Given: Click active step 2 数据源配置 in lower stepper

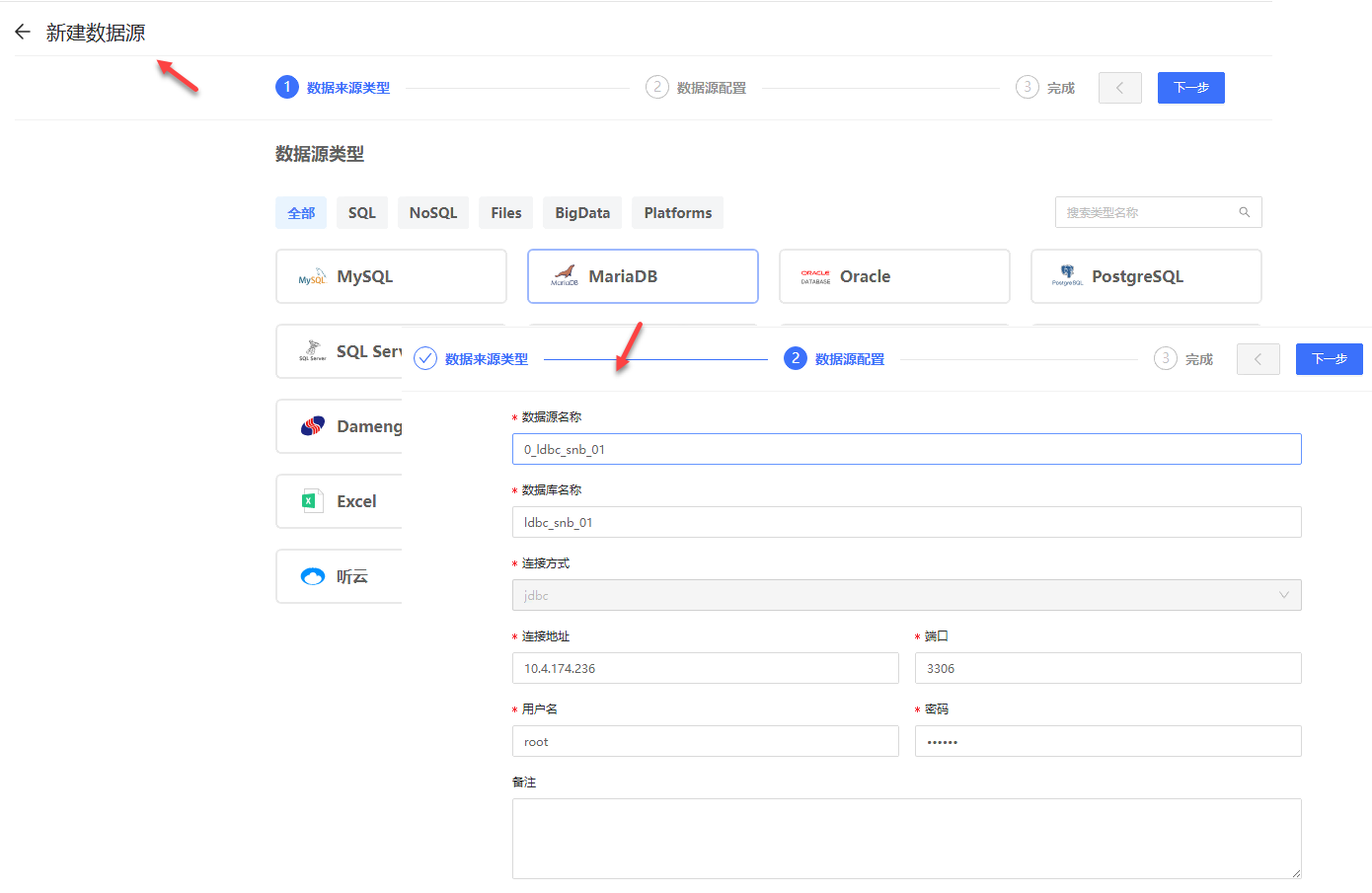Looking at the screenshot, I should click(834, 359).
